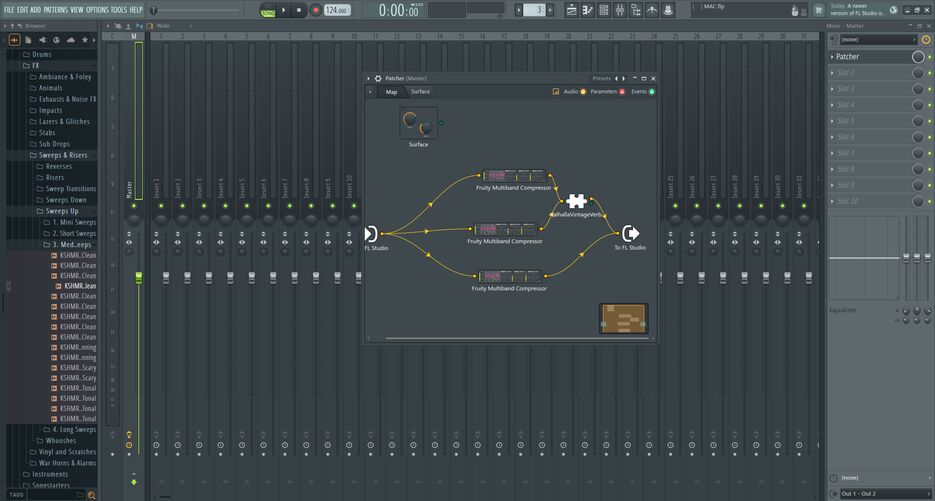Stop playback with the stop button
The image size is (935, 501).
pos(299,10)
